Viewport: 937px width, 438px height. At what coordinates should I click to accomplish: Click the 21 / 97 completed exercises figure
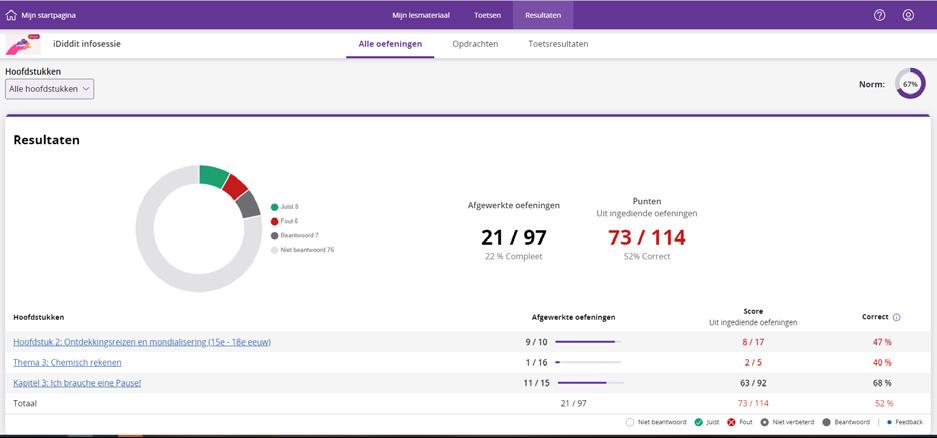pyautogui.click(x=513, y=237)
